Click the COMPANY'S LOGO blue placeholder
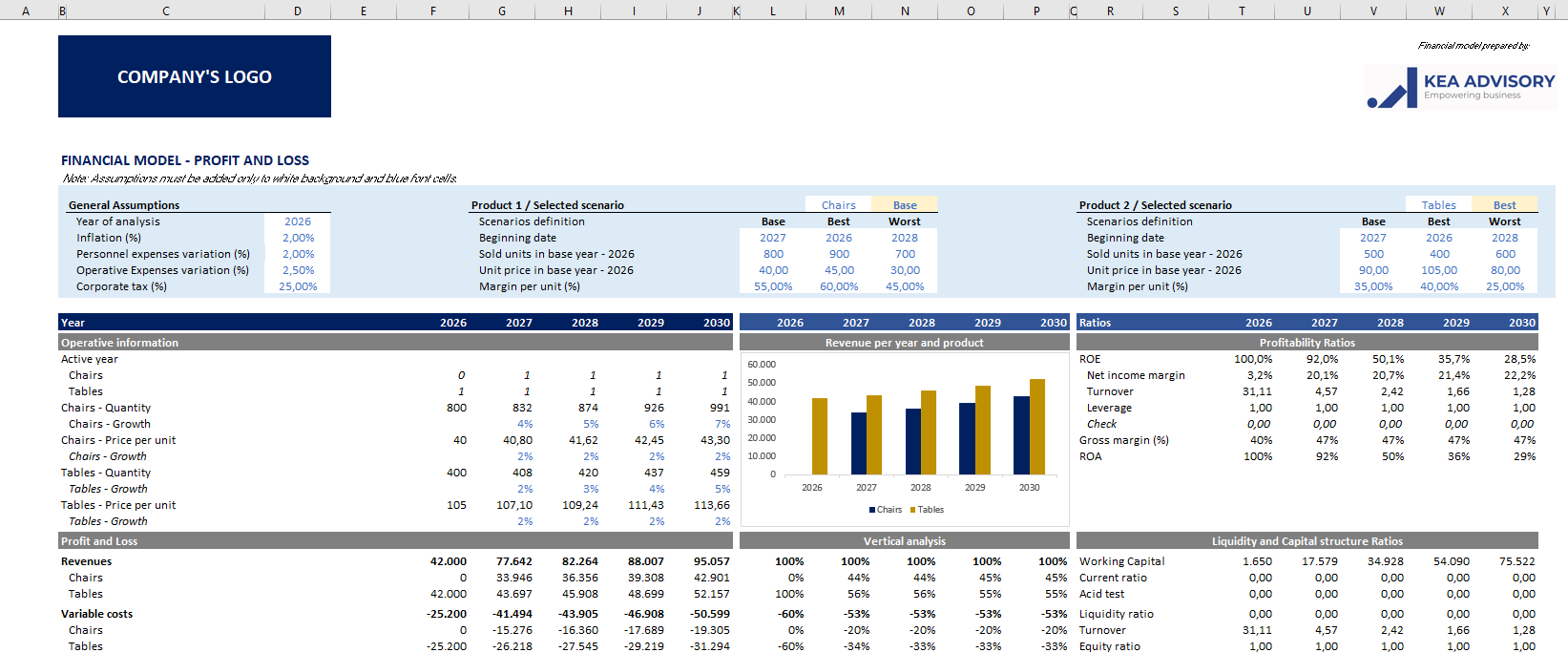The width and height of the screenshot is (1568, 653). pos(195,76)
